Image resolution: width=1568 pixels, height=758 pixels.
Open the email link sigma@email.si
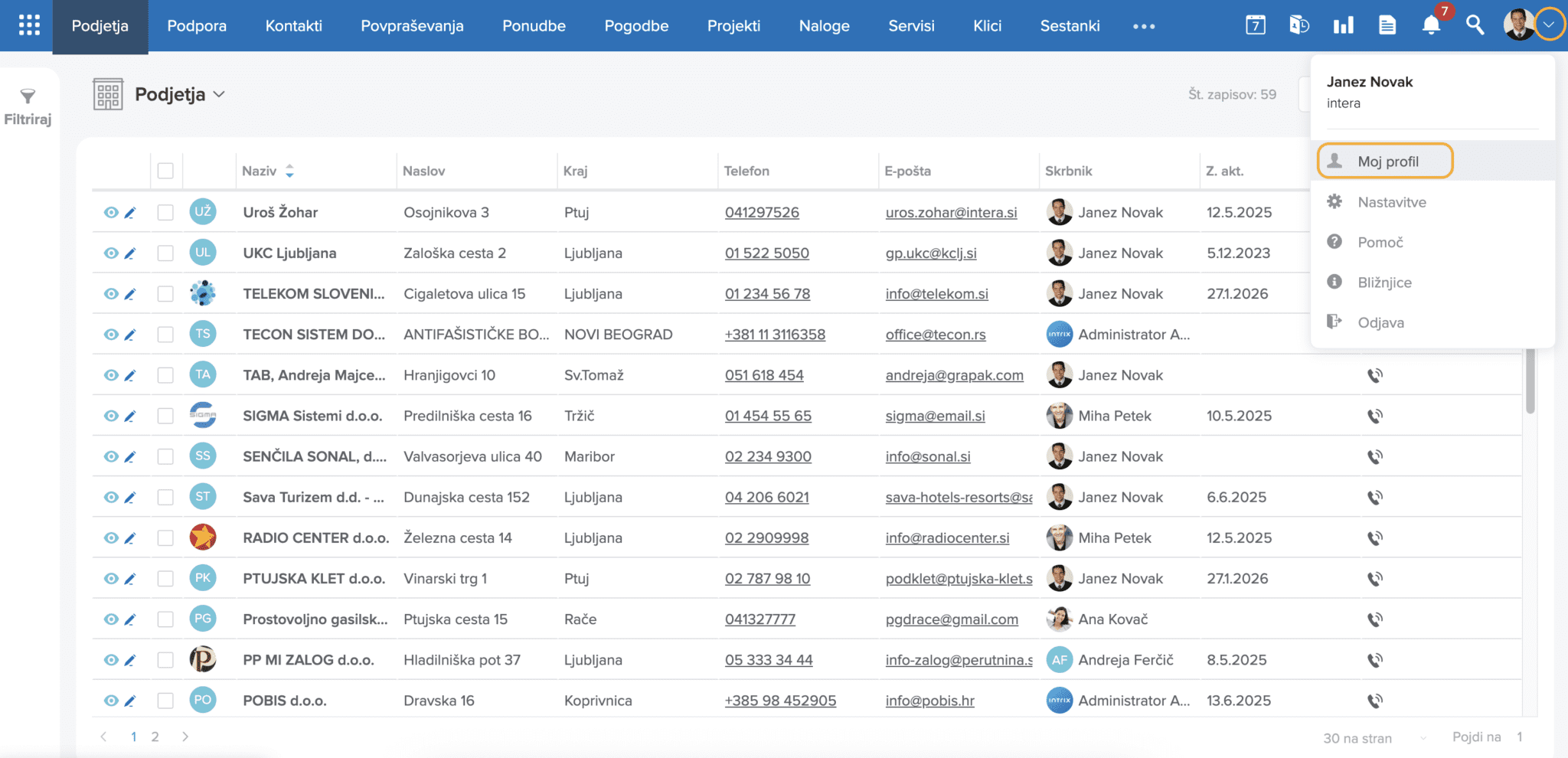click(x=934, y=416)
